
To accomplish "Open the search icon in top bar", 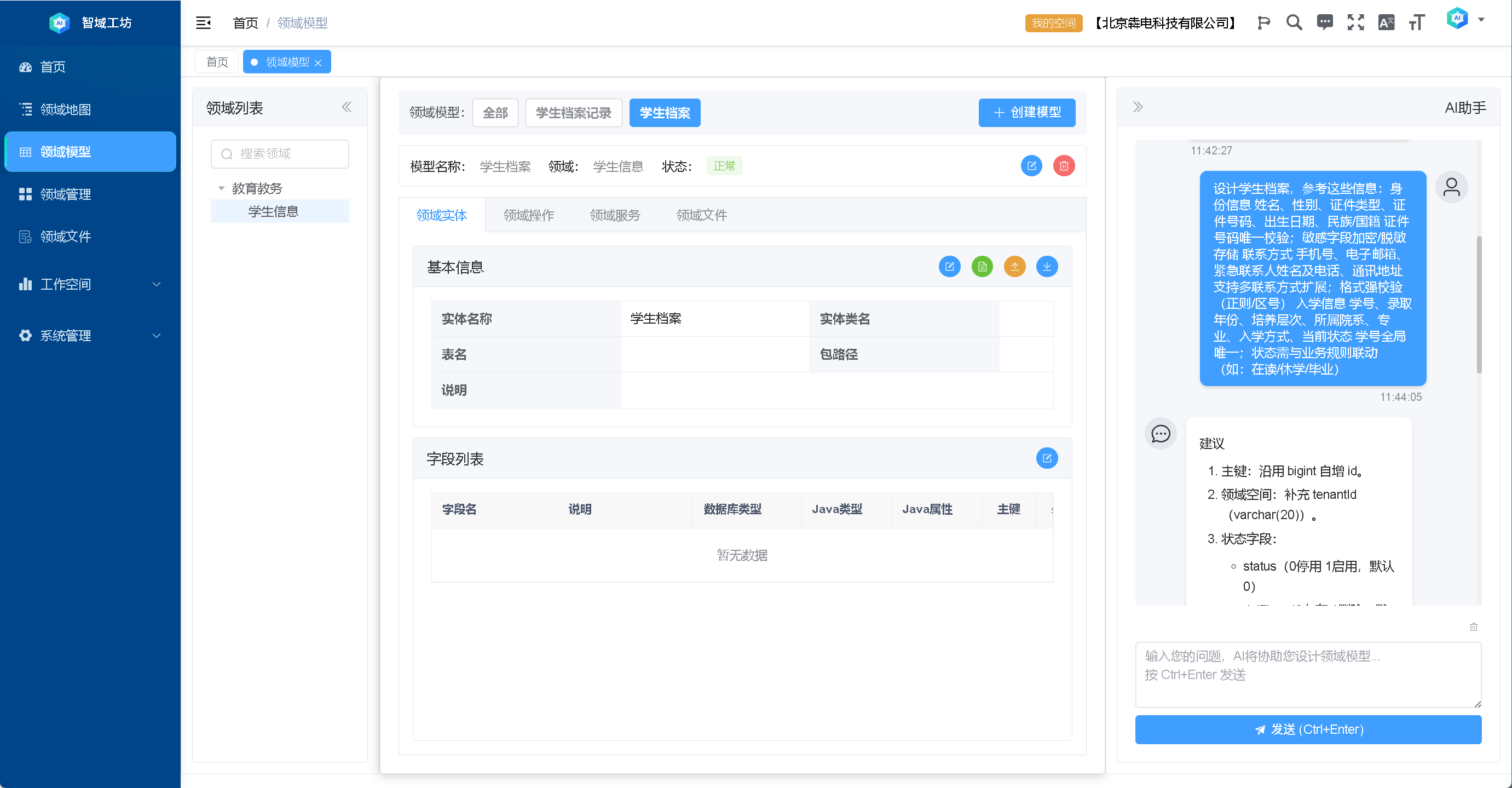I will coord(1294,23).
